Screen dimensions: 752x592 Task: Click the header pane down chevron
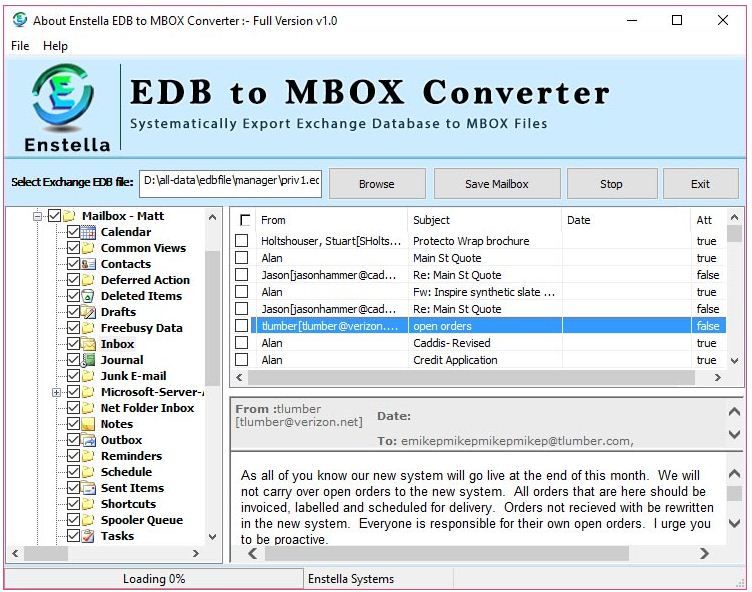(x=734, y=434)
